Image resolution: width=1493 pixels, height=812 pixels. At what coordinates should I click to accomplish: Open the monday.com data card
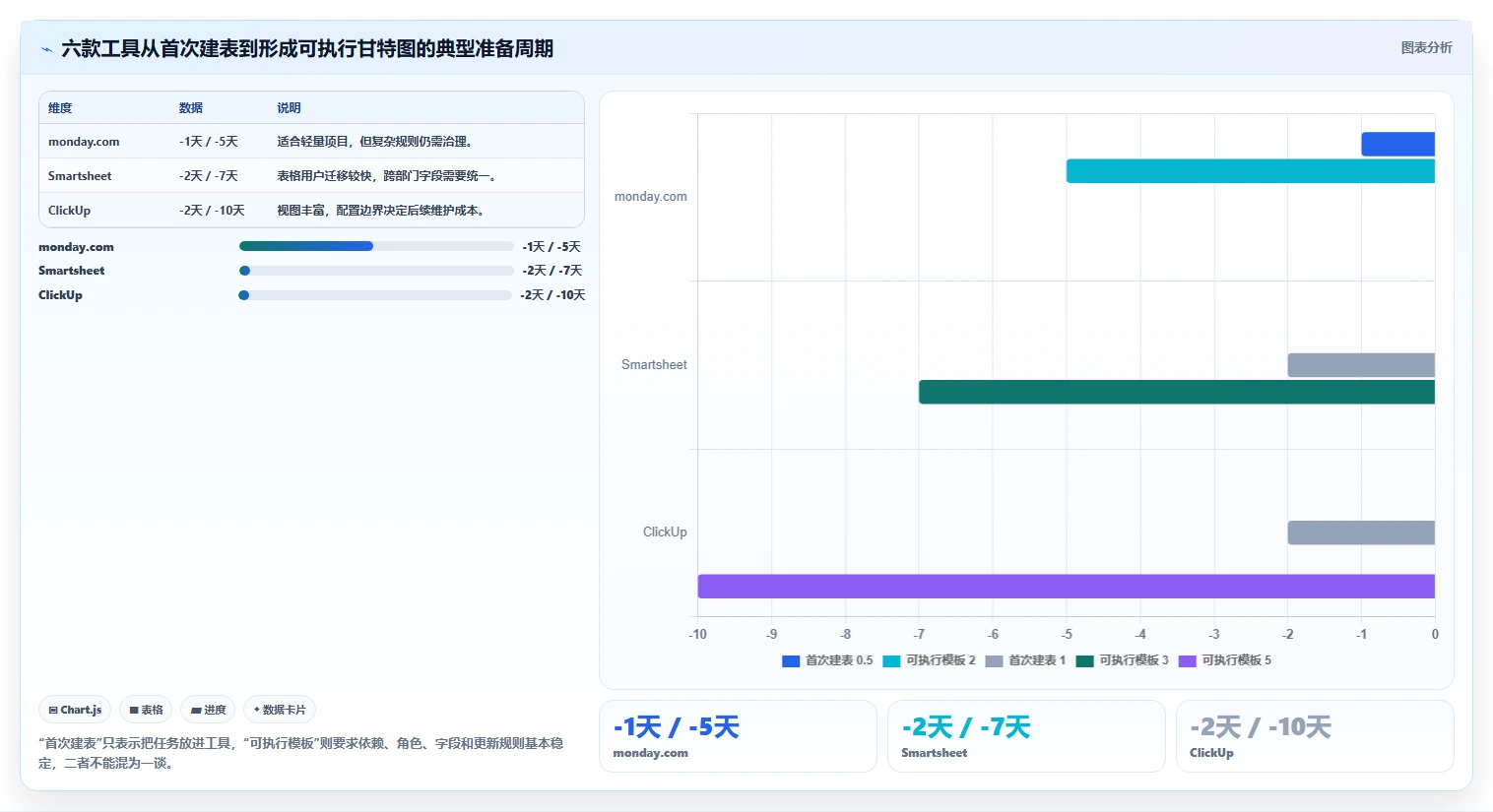tap(738, 736)
